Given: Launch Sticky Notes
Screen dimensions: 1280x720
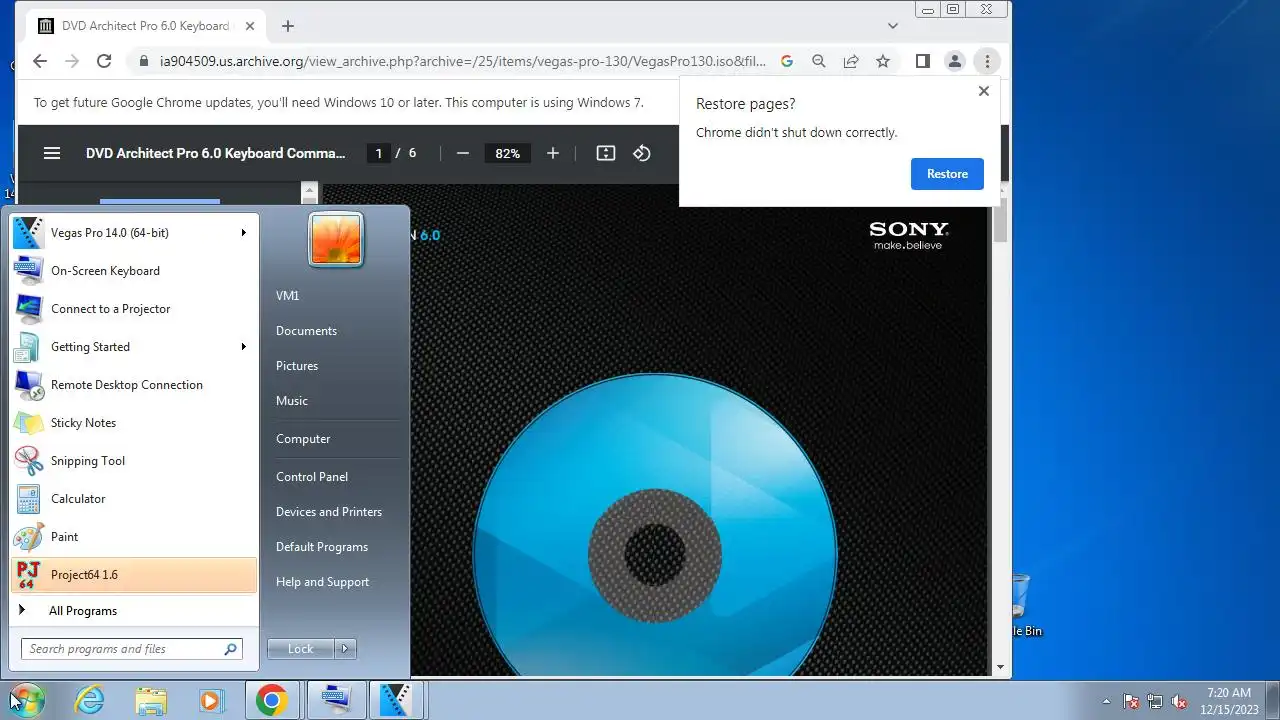Looking at the screenshot, I should [x=134, y=423].
